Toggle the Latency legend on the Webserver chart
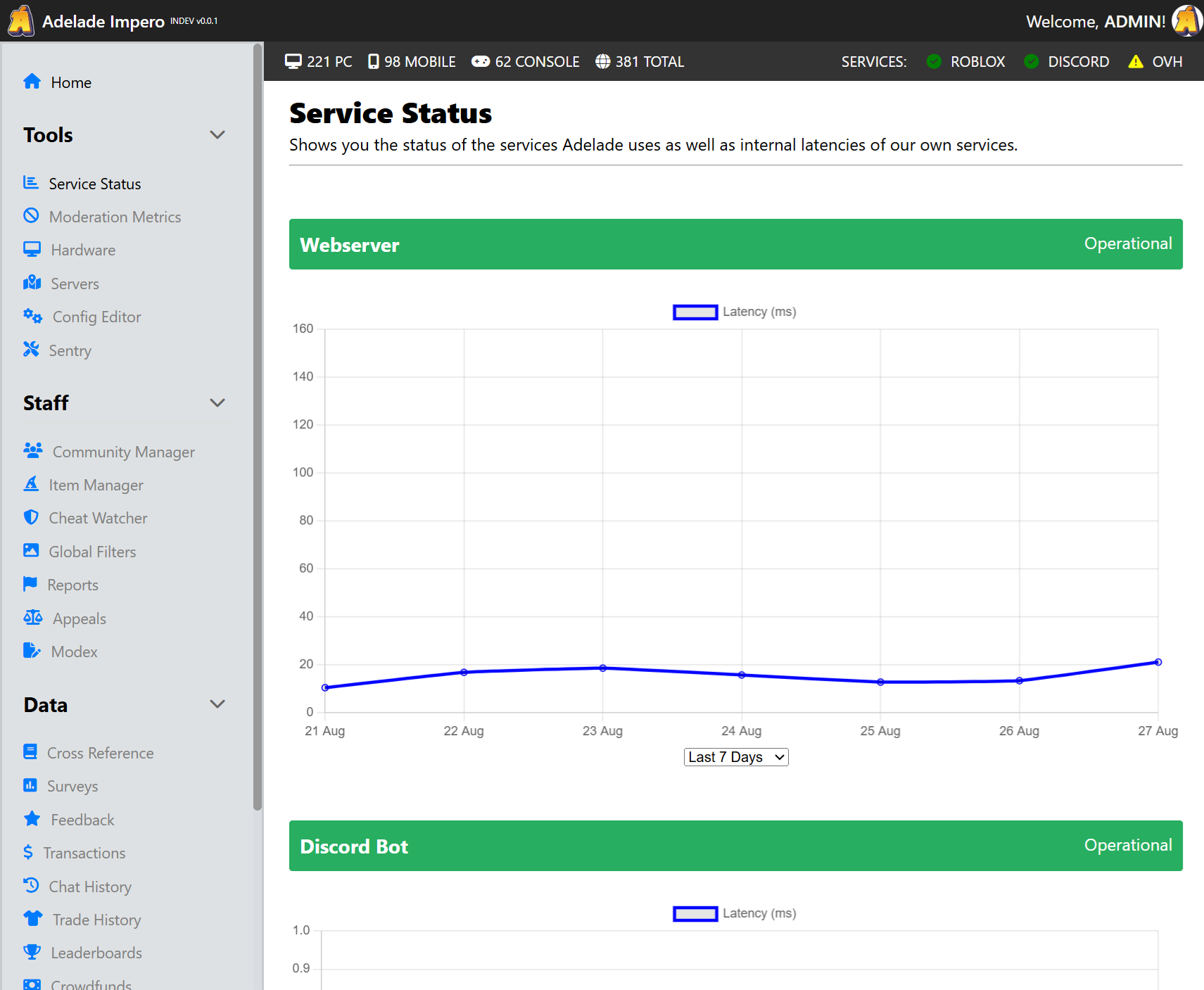 734,312
